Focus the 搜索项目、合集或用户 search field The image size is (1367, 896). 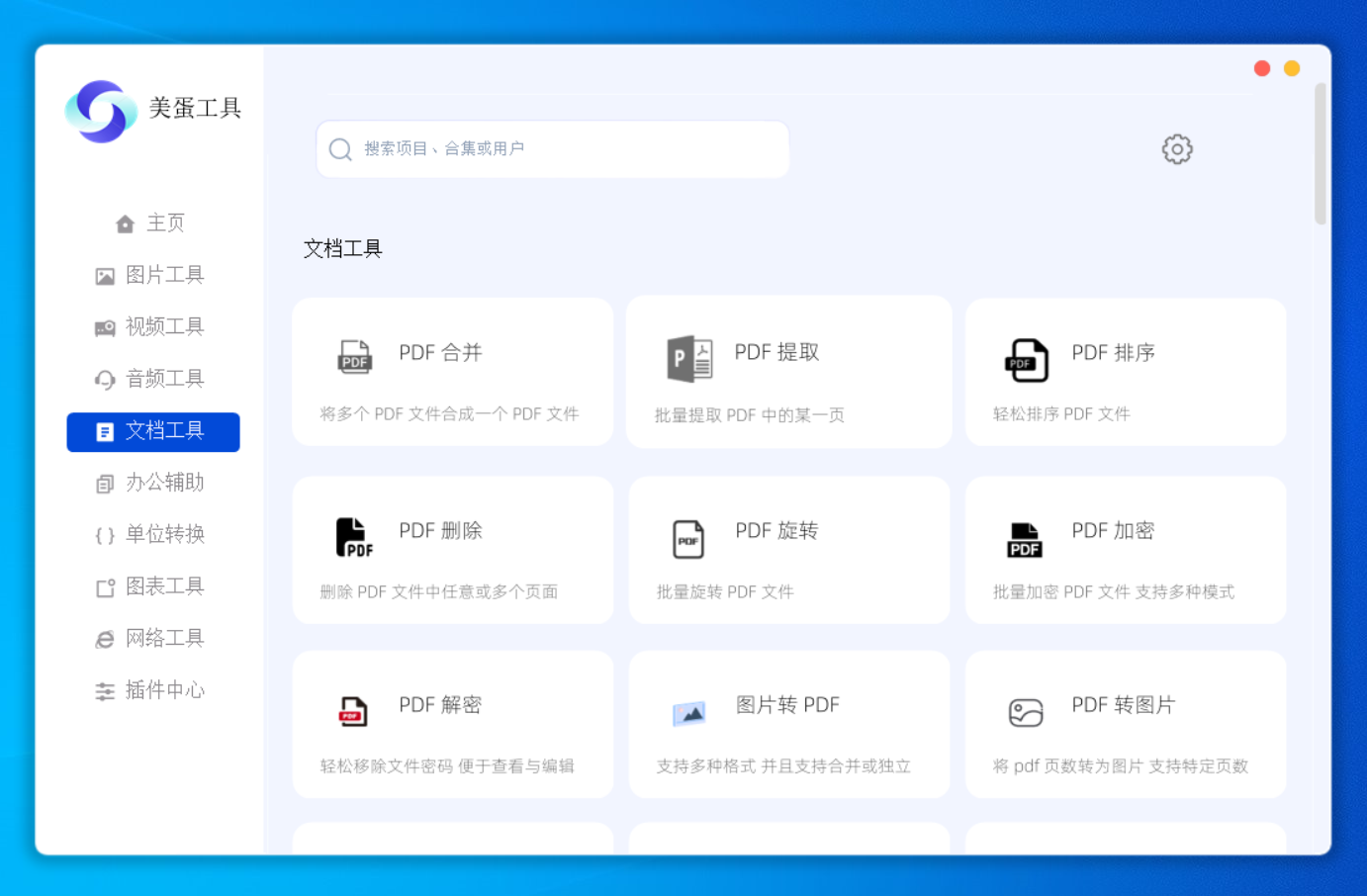(x=552, y=149)
